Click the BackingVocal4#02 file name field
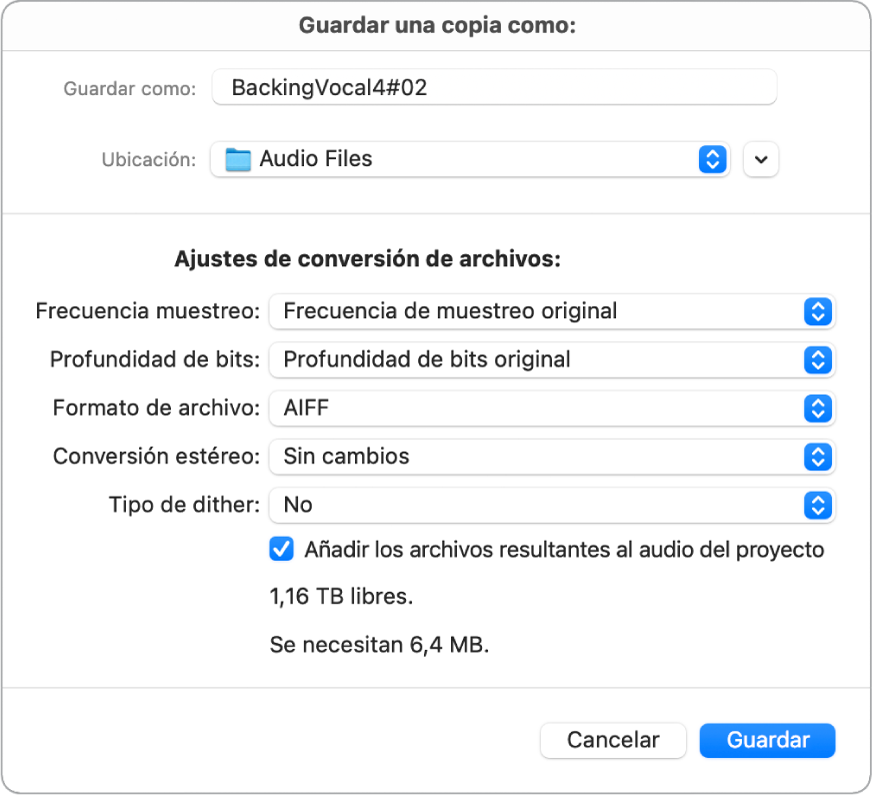Viewport: 872px width, 795px height. [494, 88]
